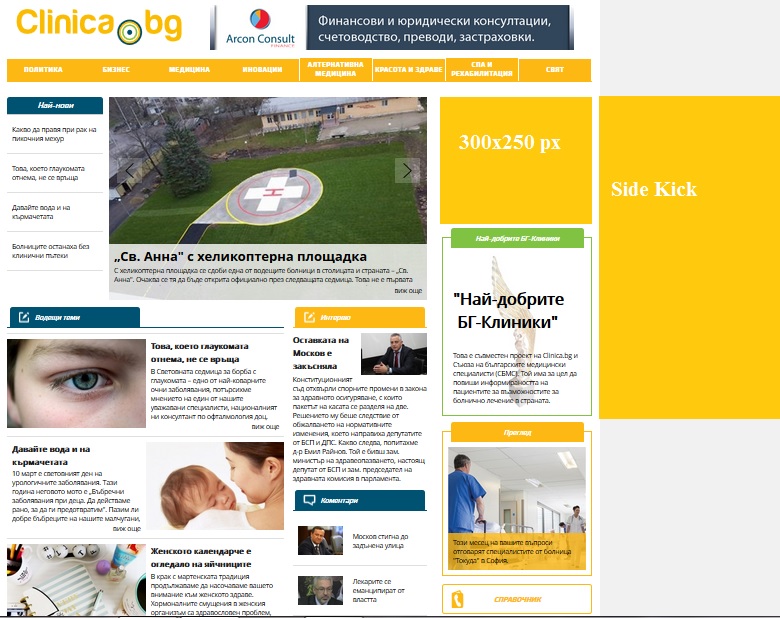The width and height of the screenshot is (780, 618).
Task: Click the speech bubble icon beside Коментари
Action: click(309, 500)
